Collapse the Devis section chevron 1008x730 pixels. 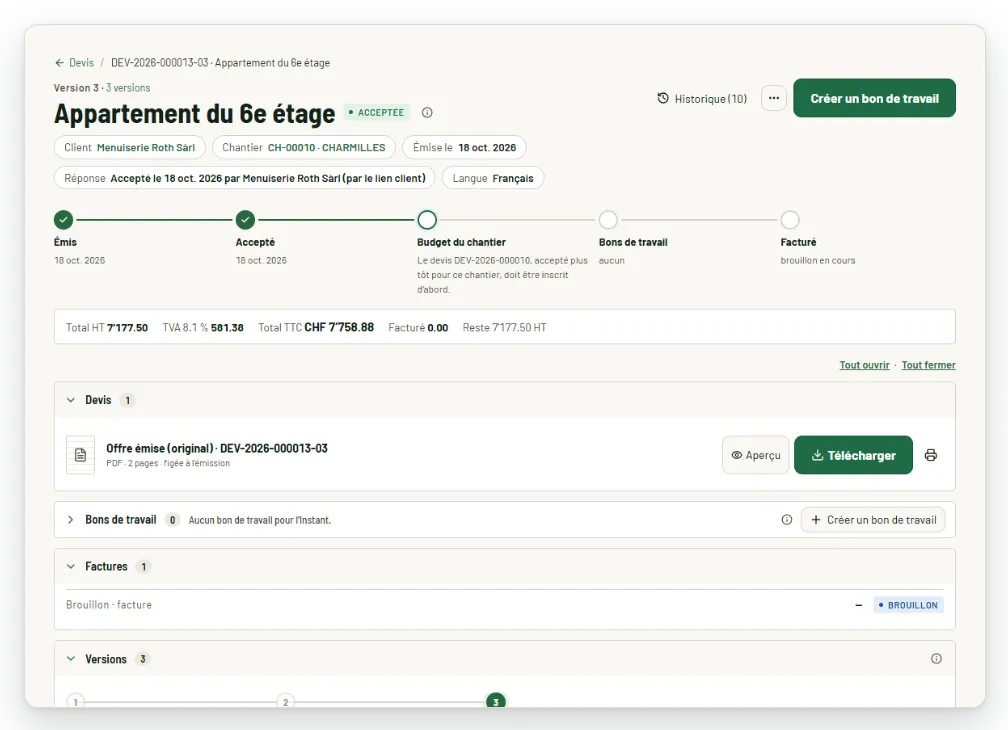(71, 400)
